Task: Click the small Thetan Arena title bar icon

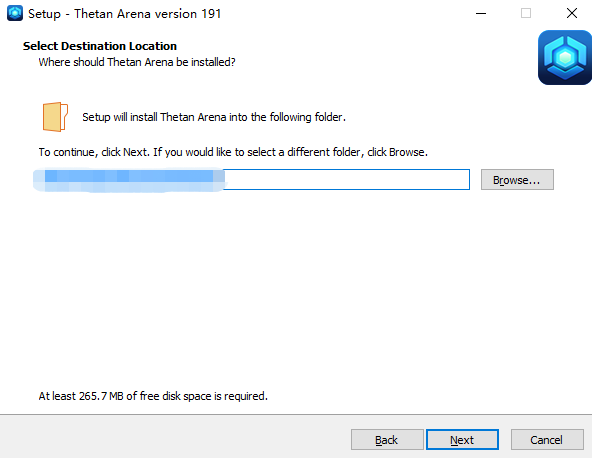Action: coord(15,13)
